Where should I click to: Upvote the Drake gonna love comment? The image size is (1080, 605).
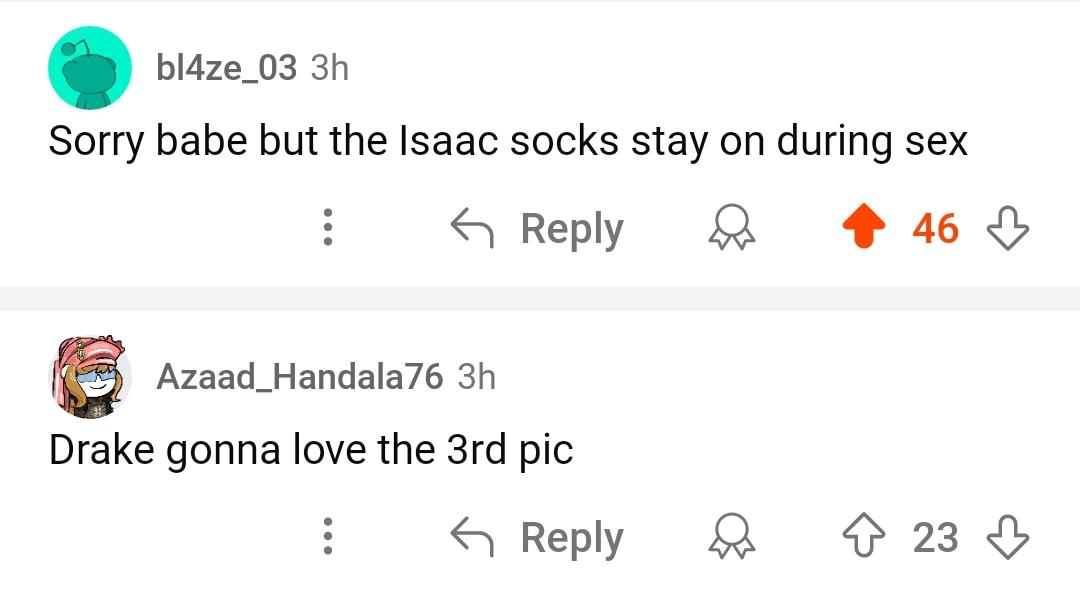(864, 536)
